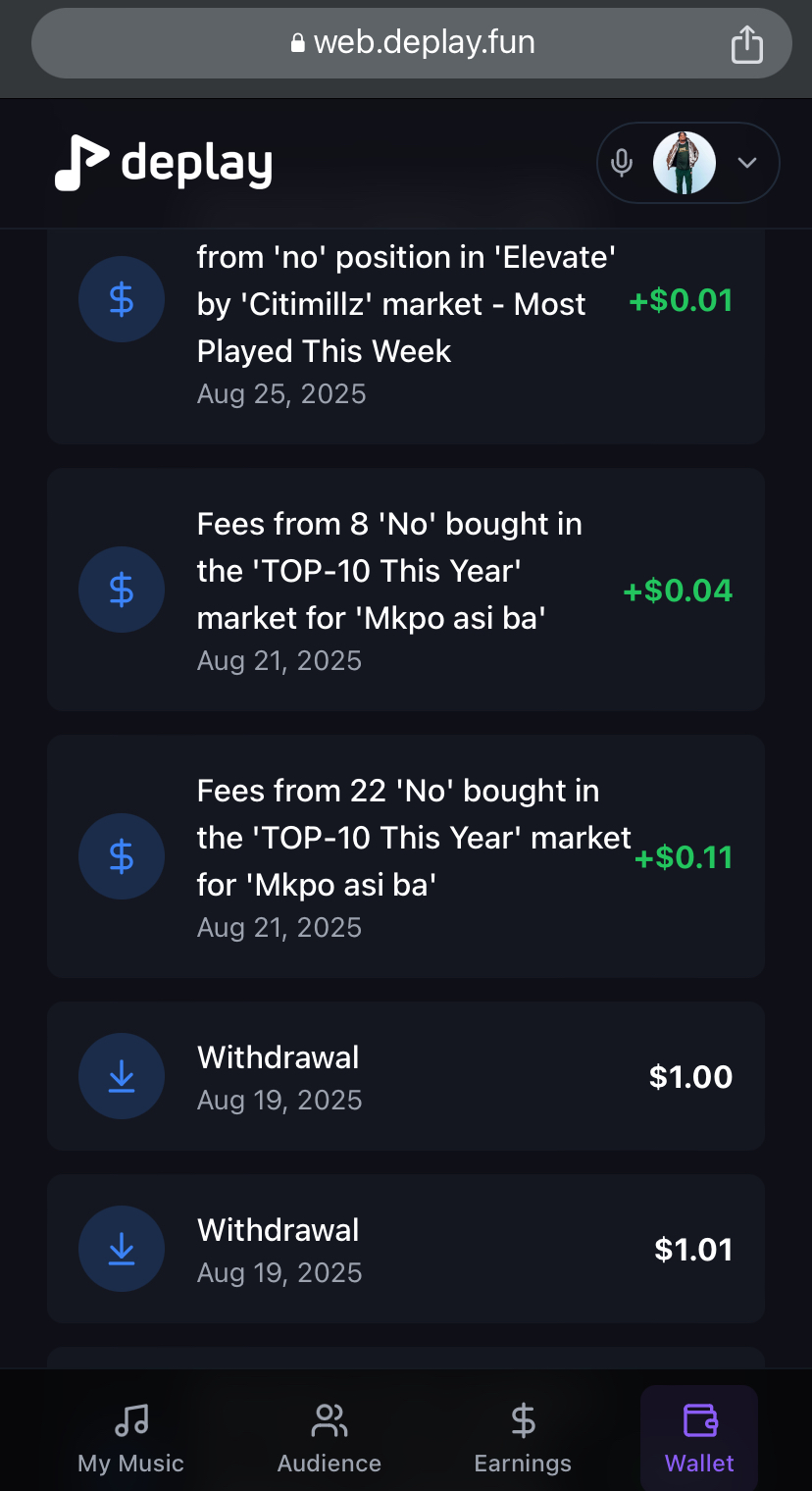Tap the dollar icon for +$0.04 fees
Image resolution: width=812 pixels, height=1491 pixels.
(x=122, y=590)
